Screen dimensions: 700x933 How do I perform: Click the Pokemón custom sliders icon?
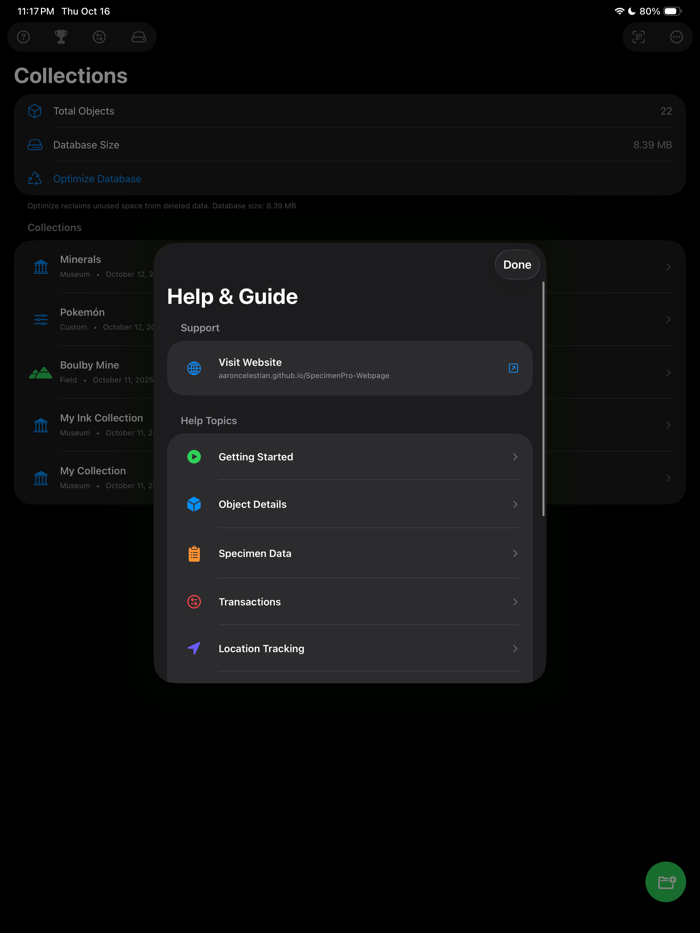pos(41,320)
